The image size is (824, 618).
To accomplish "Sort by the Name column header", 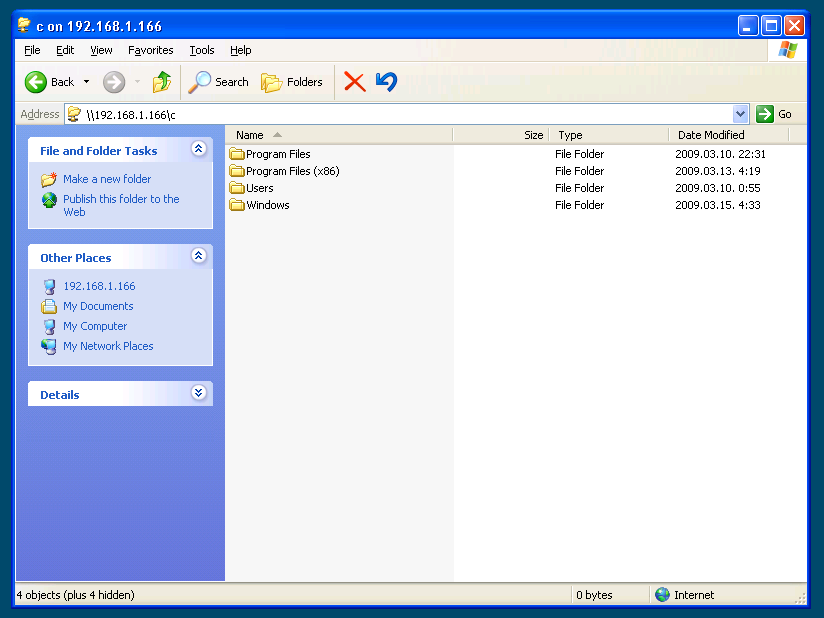I will (339, 135).
